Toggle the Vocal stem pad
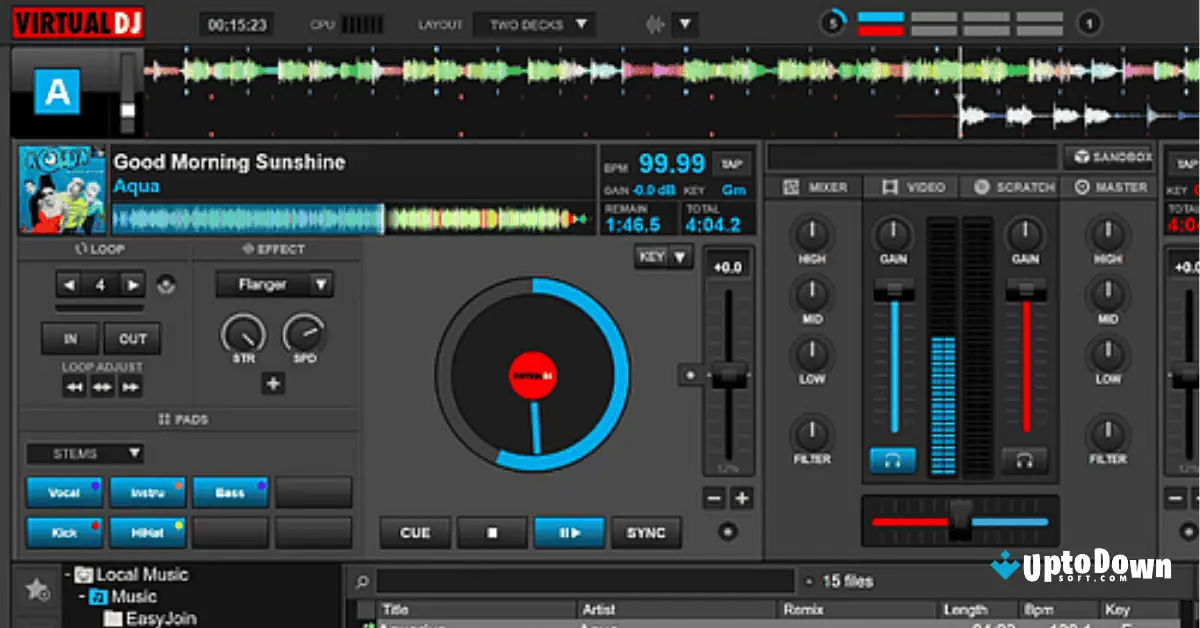 64,491
